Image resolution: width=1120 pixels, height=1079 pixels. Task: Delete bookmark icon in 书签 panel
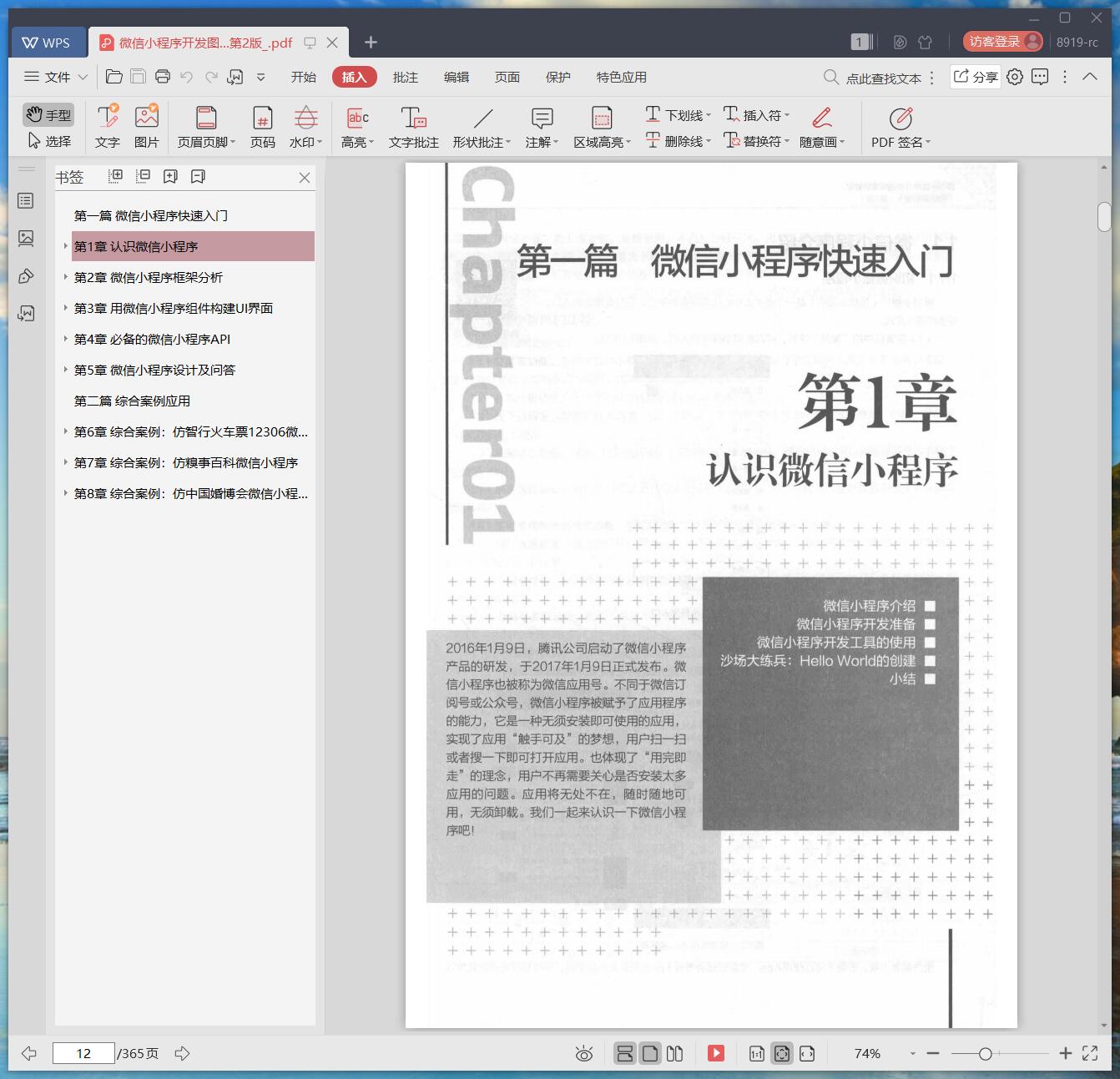[x=199, y=176]
